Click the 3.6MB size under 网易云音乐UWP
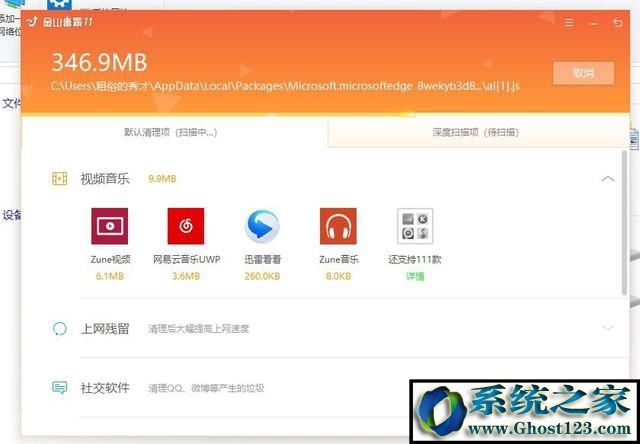Viewport: 640px width, 444px height. [x=186, y=276]
